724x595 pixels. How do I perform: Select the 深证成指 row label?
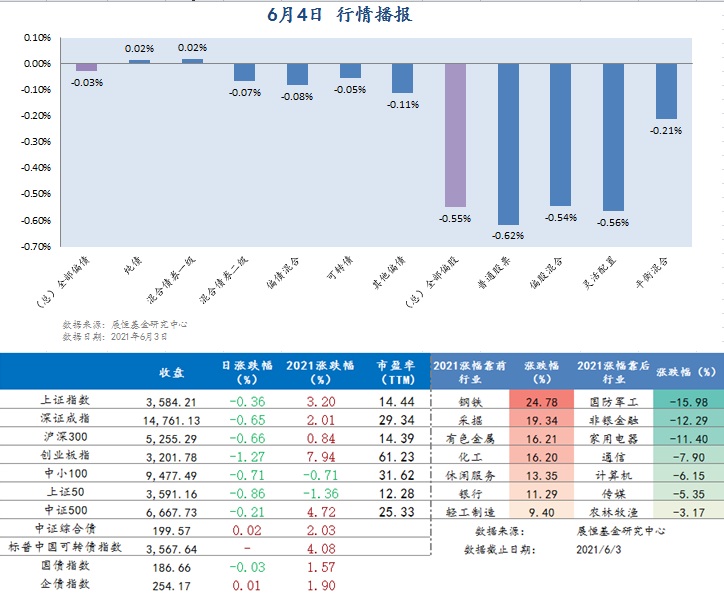point(65,419)
